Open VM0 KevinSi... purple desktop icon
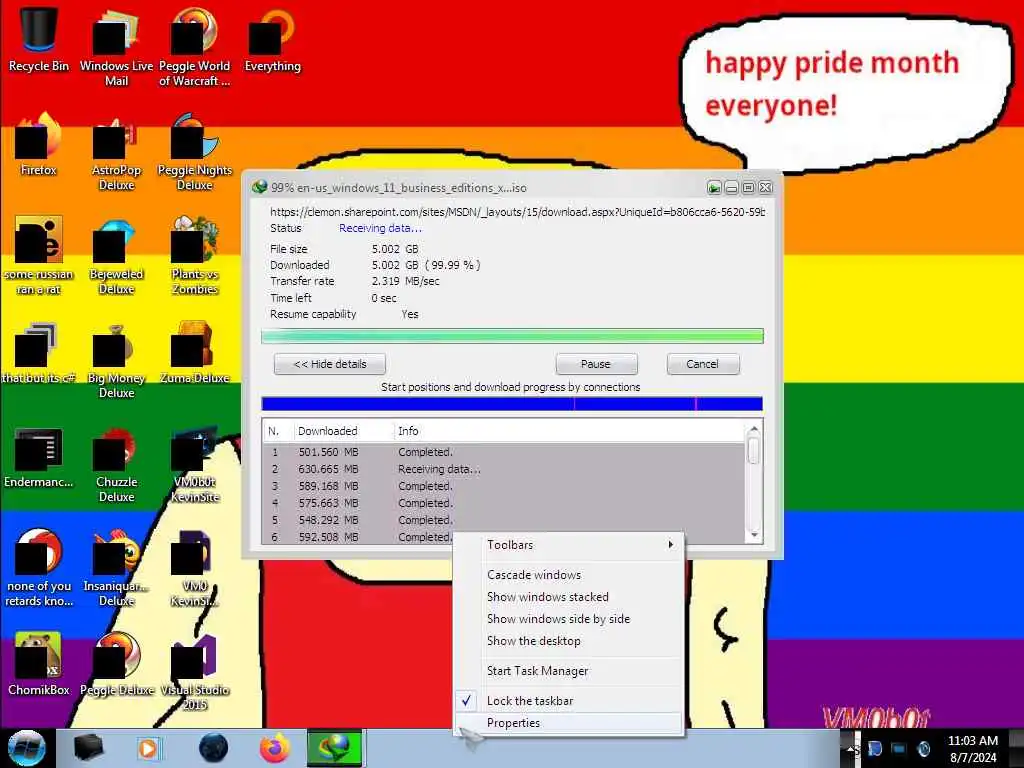This screenshot has width=1024, height=768. [x=194, y=568]
